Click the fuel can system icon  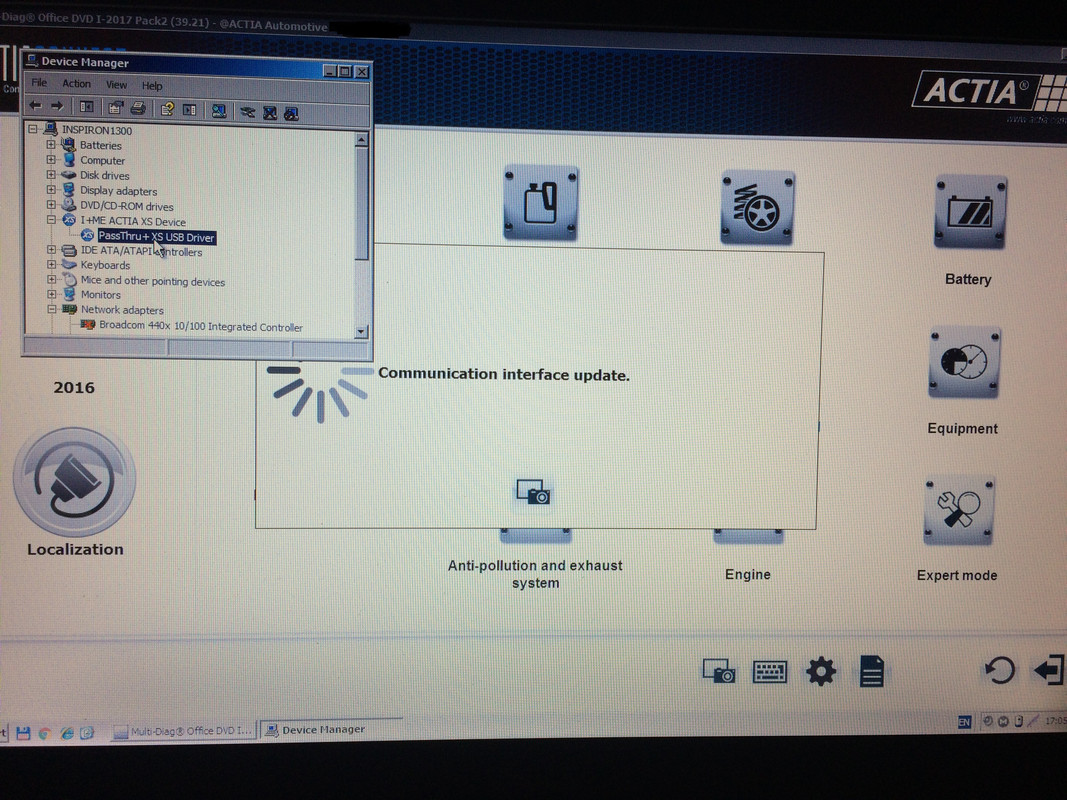(x=541, y=202)
